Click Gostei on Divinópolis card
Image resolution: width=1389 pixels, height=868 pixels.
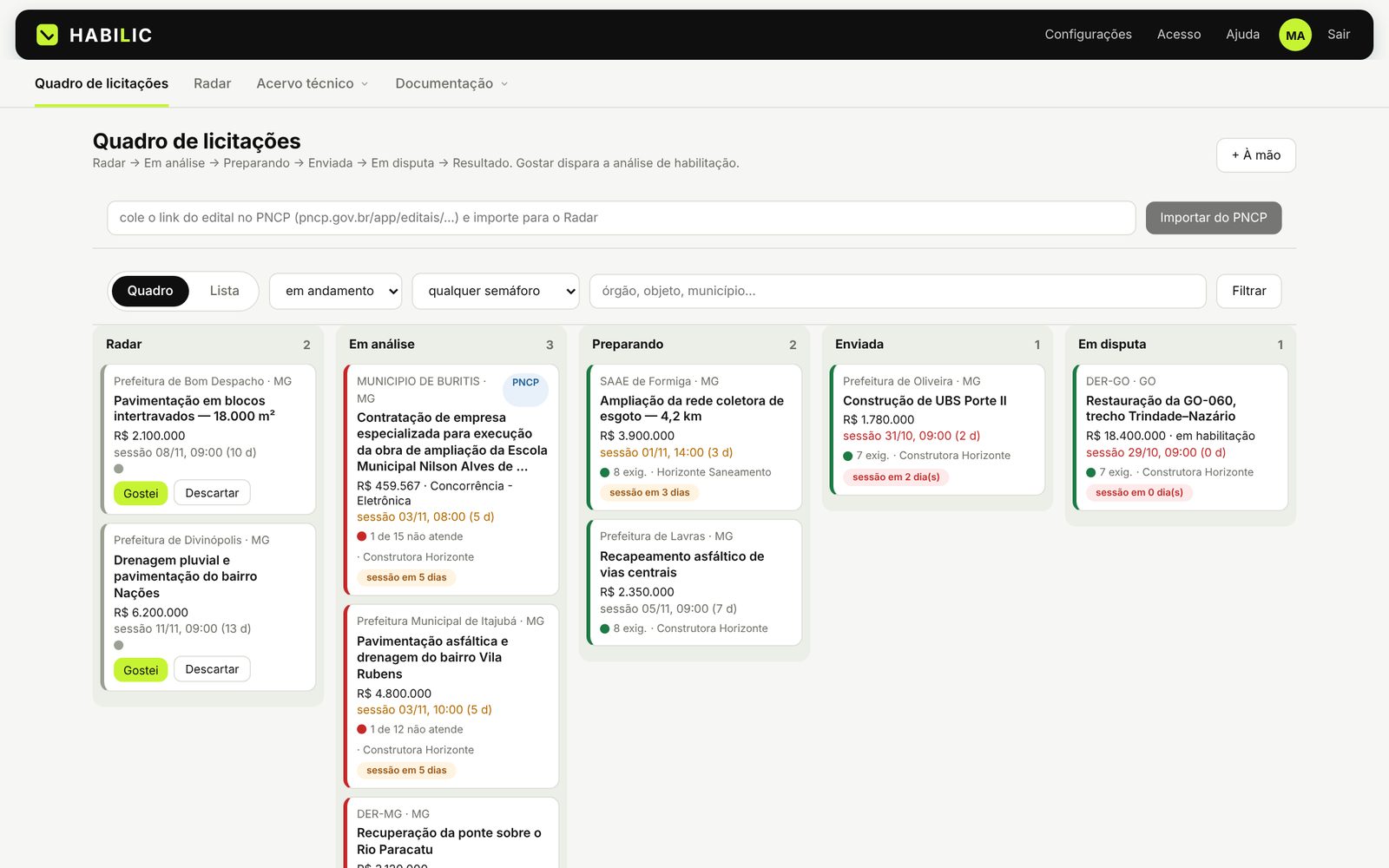click(141, 669)
